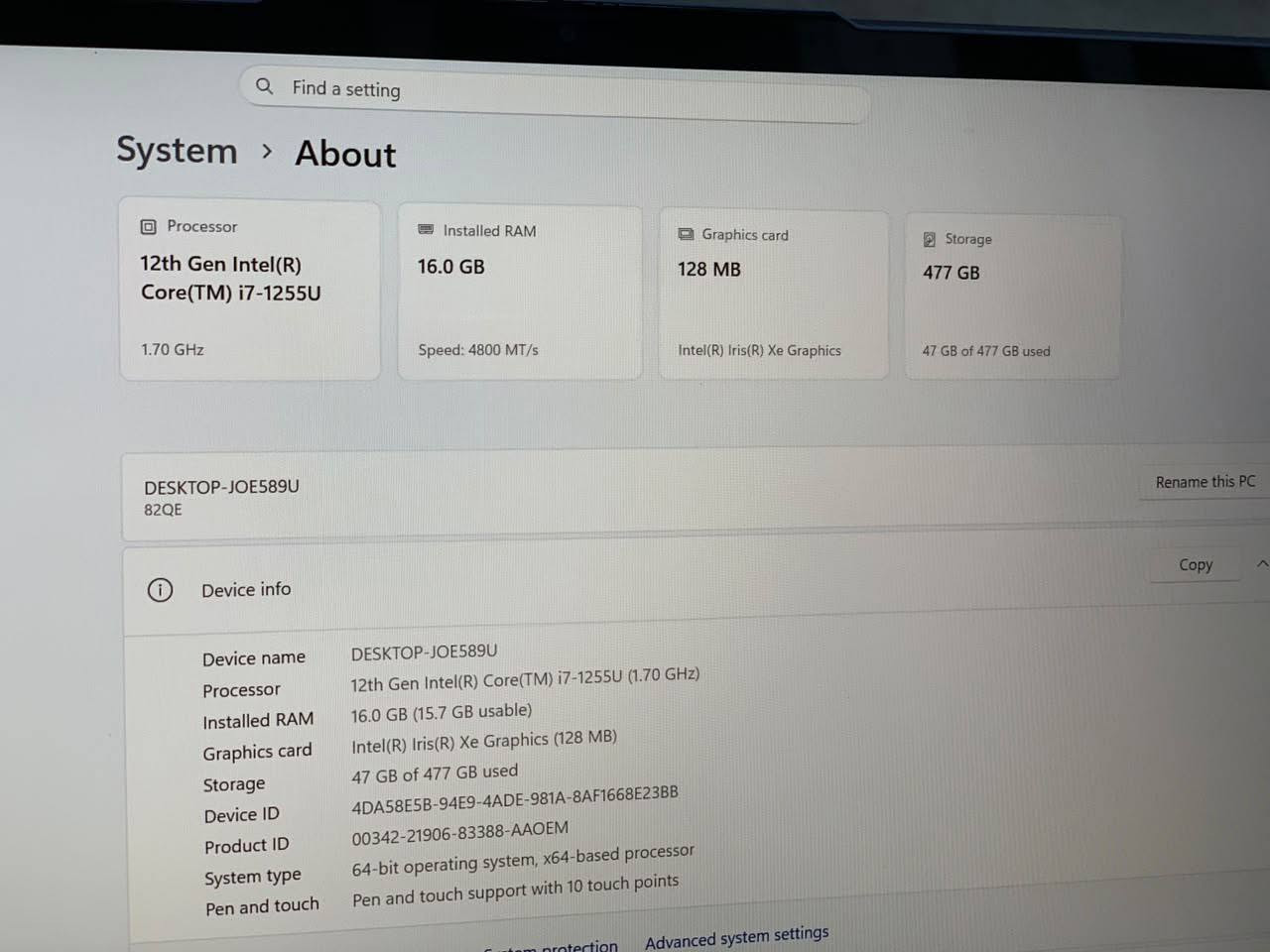Click the 1.70 GHz processor speed text
Screen dimensions: 1270x952
point(173,349)
